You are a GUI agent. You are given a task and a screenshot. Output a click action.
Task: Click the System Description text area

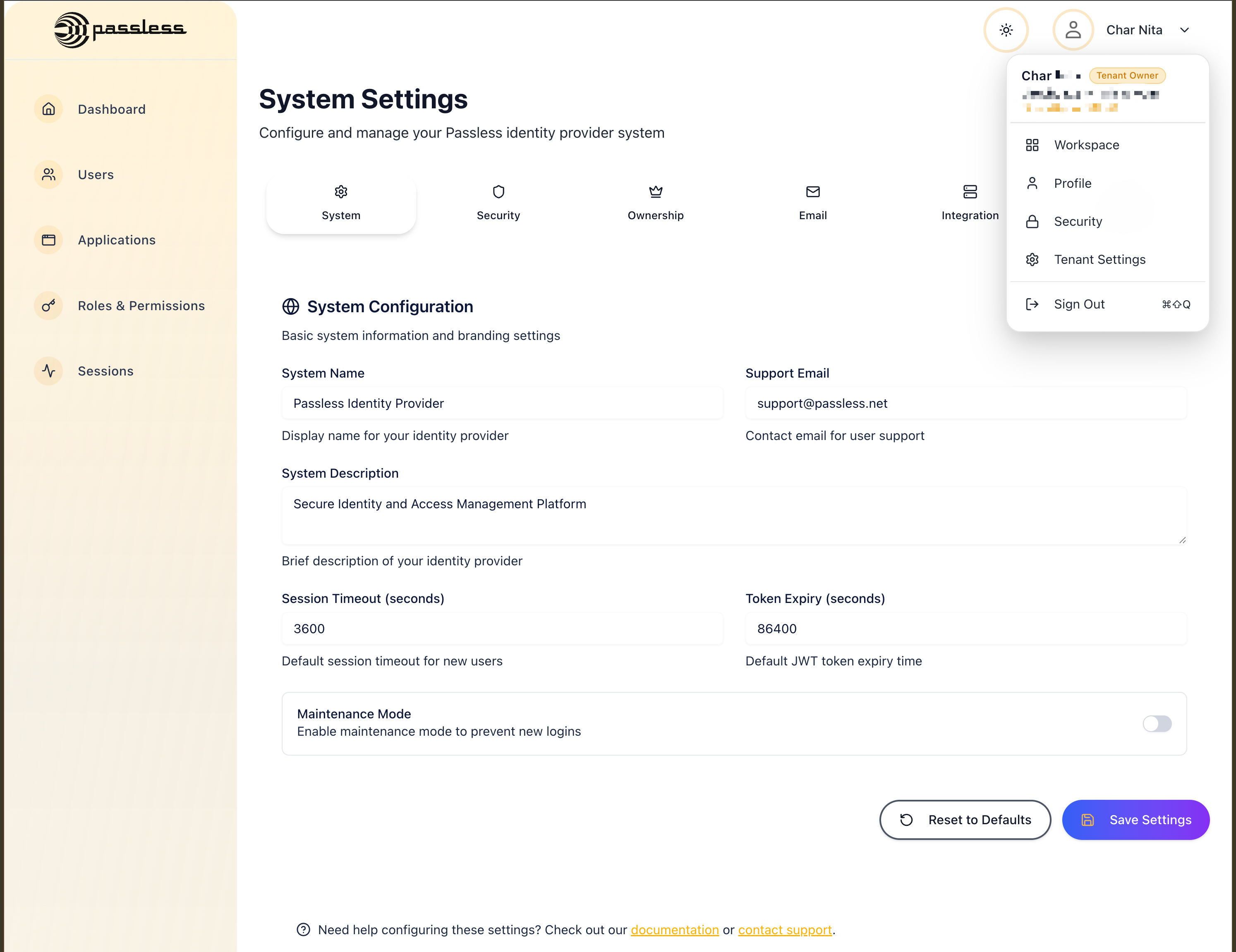click(734, 516)
